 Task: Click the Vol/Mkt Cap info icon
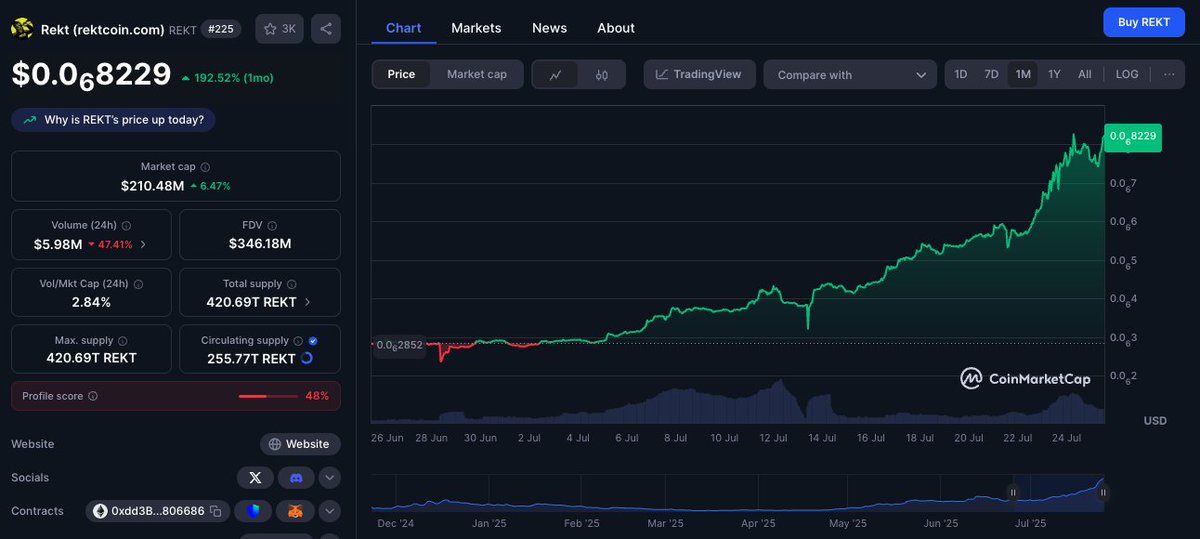(140, 284)
